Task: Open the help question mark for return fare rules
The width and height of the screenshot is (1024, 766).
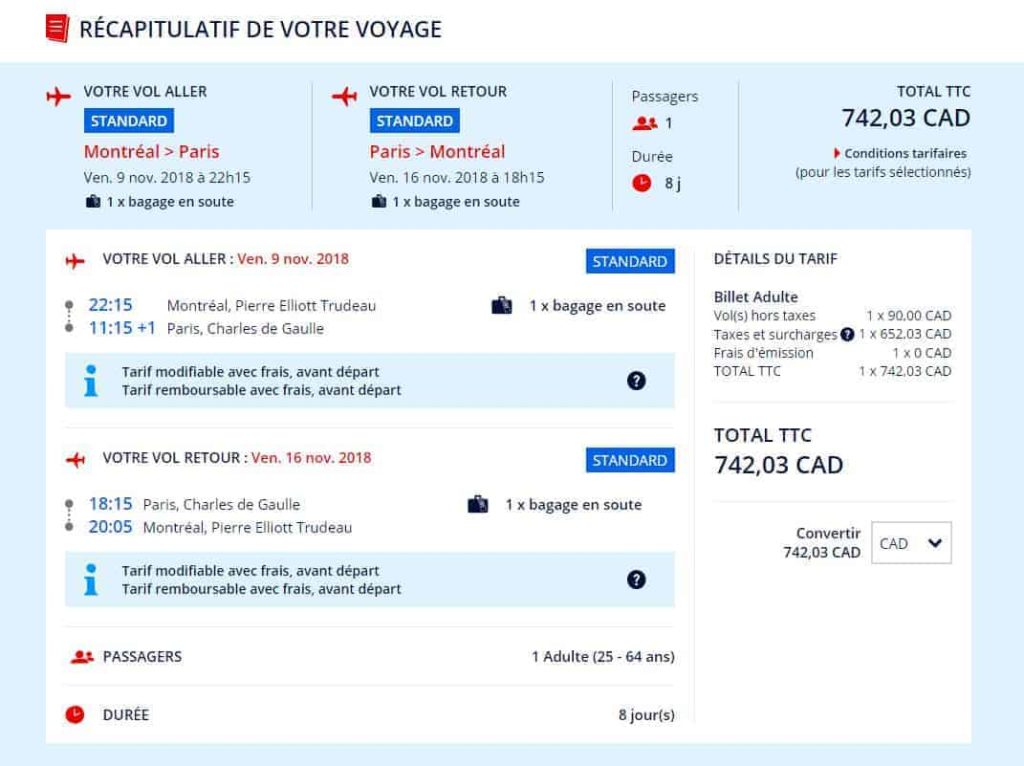Action: (636, 579)
